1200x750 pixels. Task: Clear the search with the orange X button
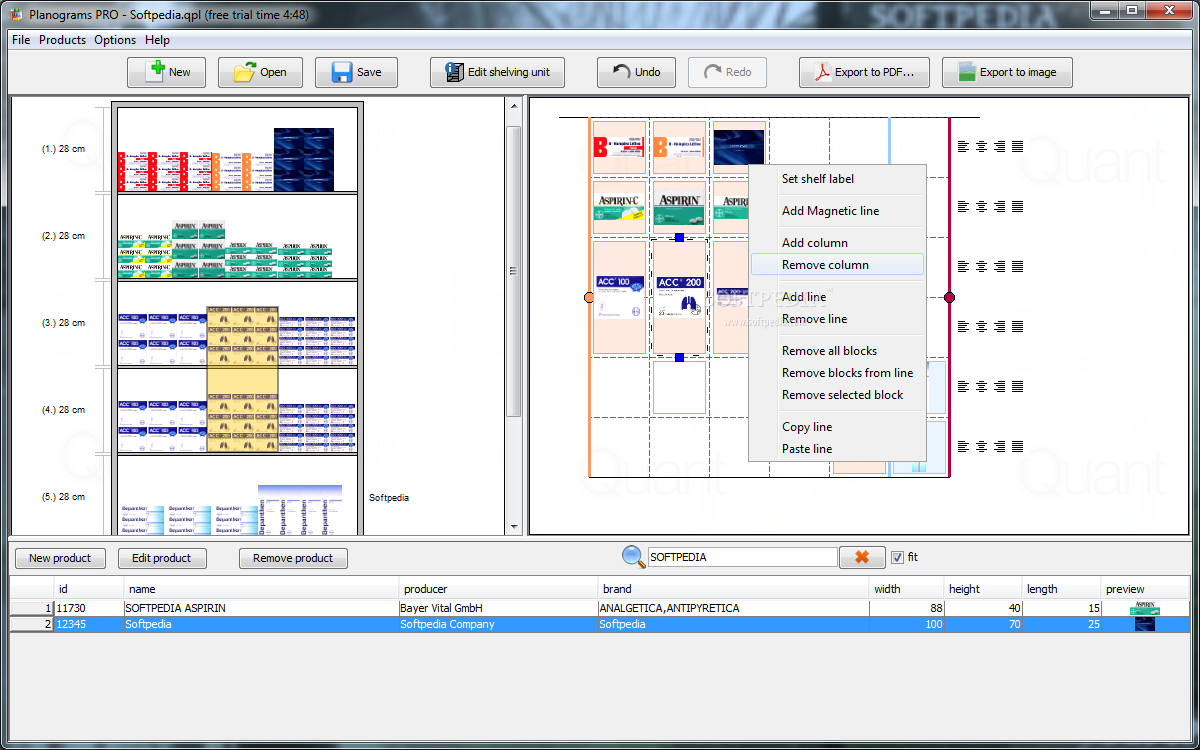click(862, 557)
